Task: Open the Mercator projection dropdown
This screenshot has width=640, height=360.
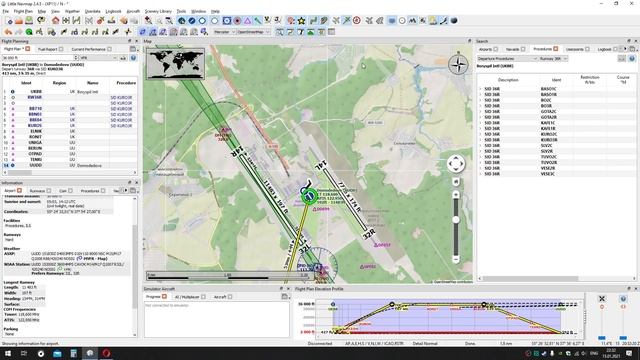Action: tap(224, 32)
